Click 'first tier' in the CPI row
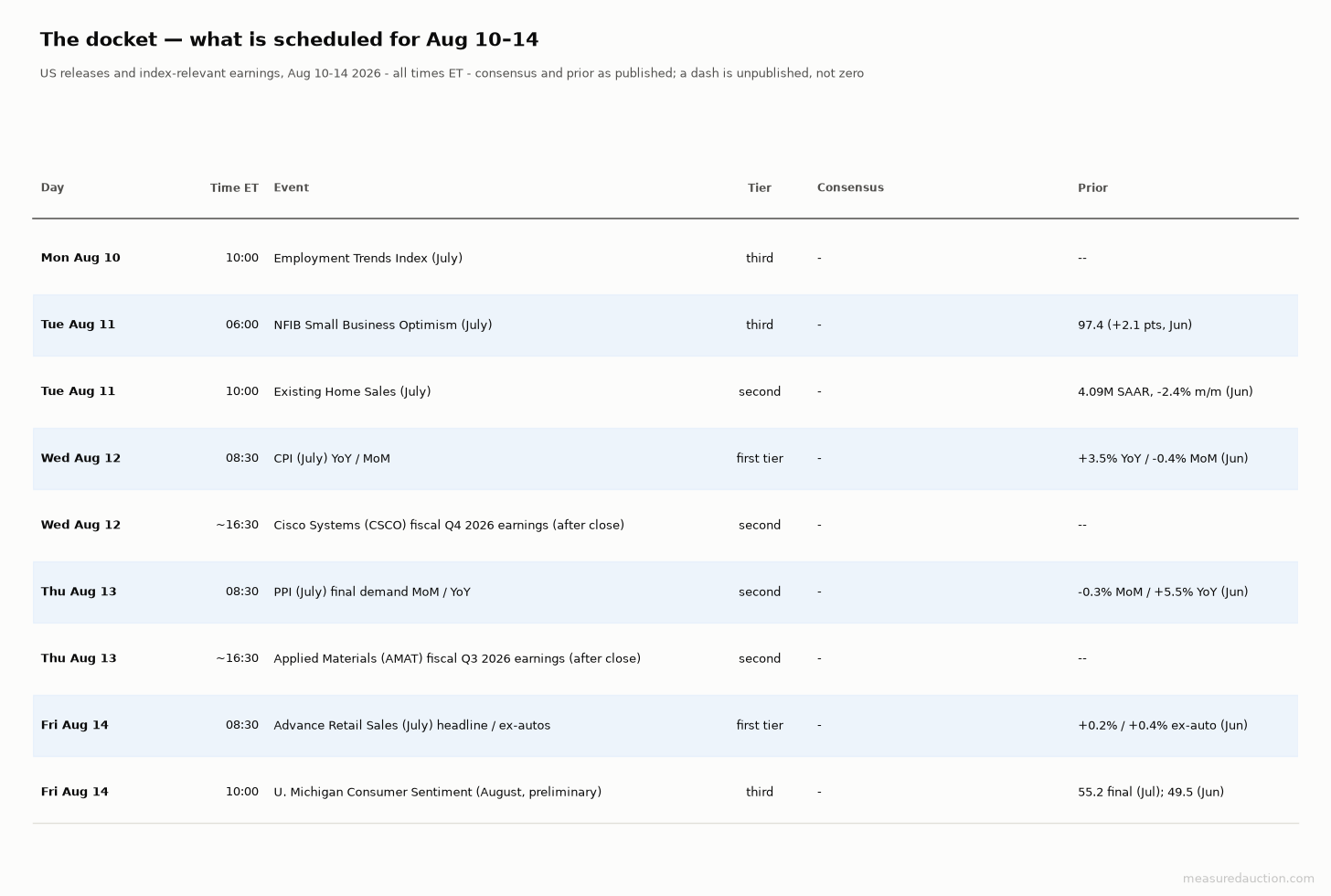The width and height of the screenshot is (1331, 896). coord(760,458)
